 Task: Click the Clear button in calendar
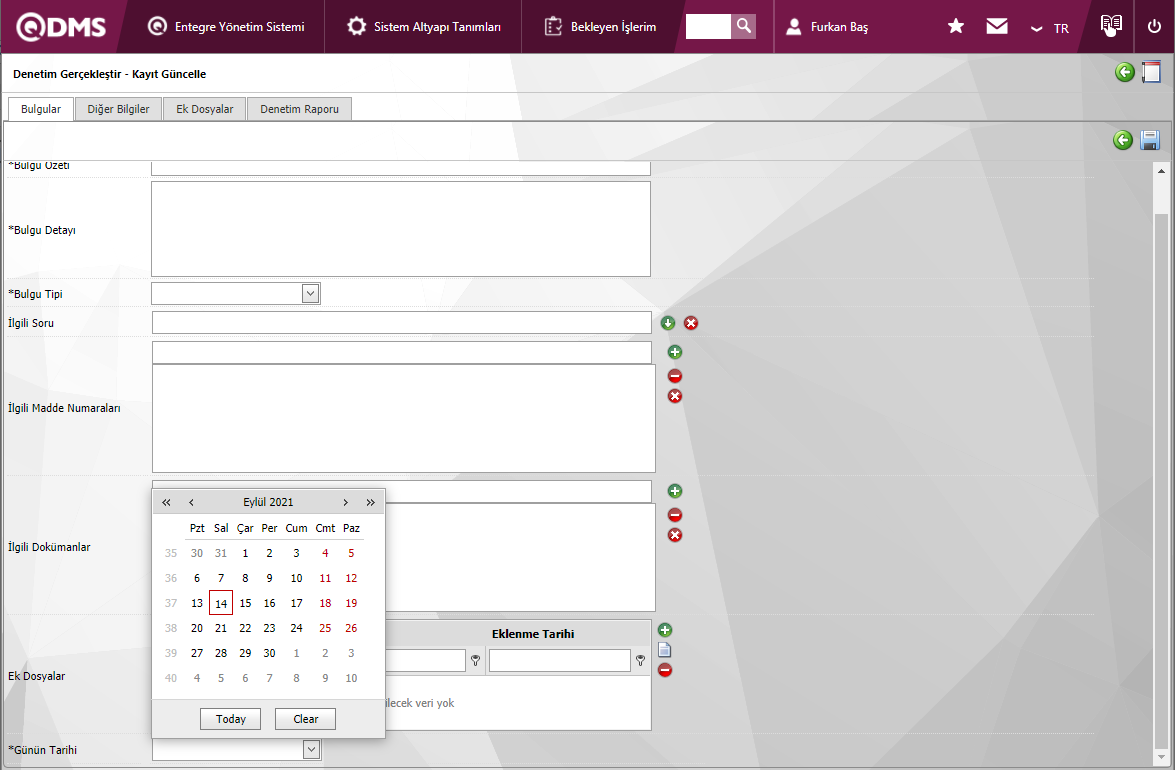306,719
